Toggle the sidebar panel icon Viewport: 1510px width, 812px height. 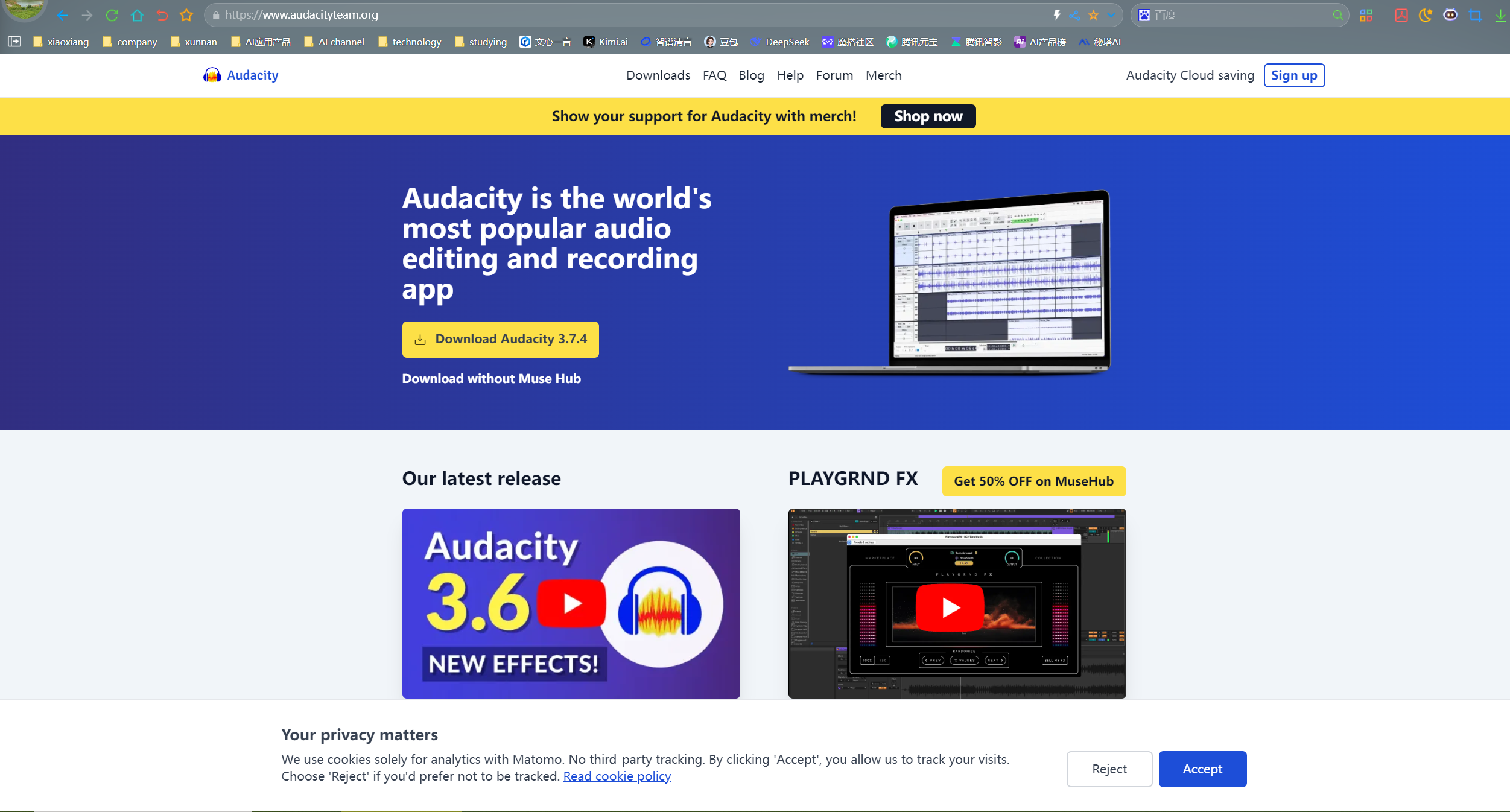click(x=14, y=42)
